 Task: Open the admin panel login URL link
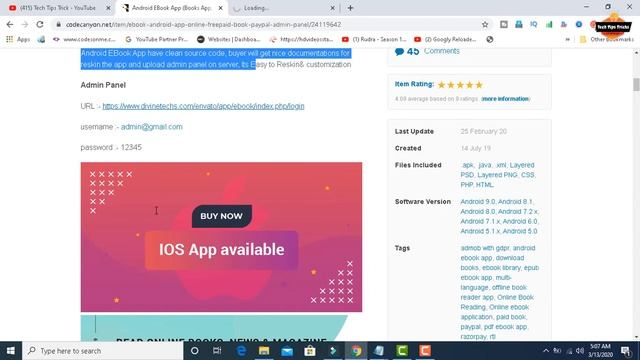(x=203, y=106)
